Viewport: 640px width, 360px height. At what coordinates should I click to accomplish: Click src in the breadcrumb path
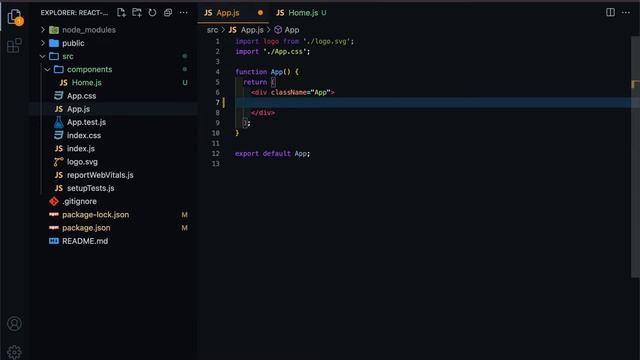coord(212,30)
